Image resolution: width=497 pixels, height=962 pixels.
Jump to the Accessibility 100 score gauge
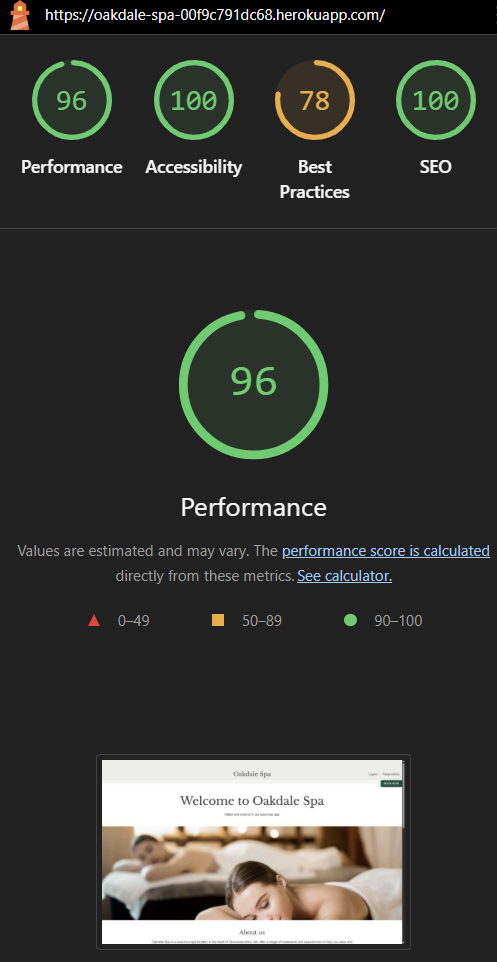[193, 100]
